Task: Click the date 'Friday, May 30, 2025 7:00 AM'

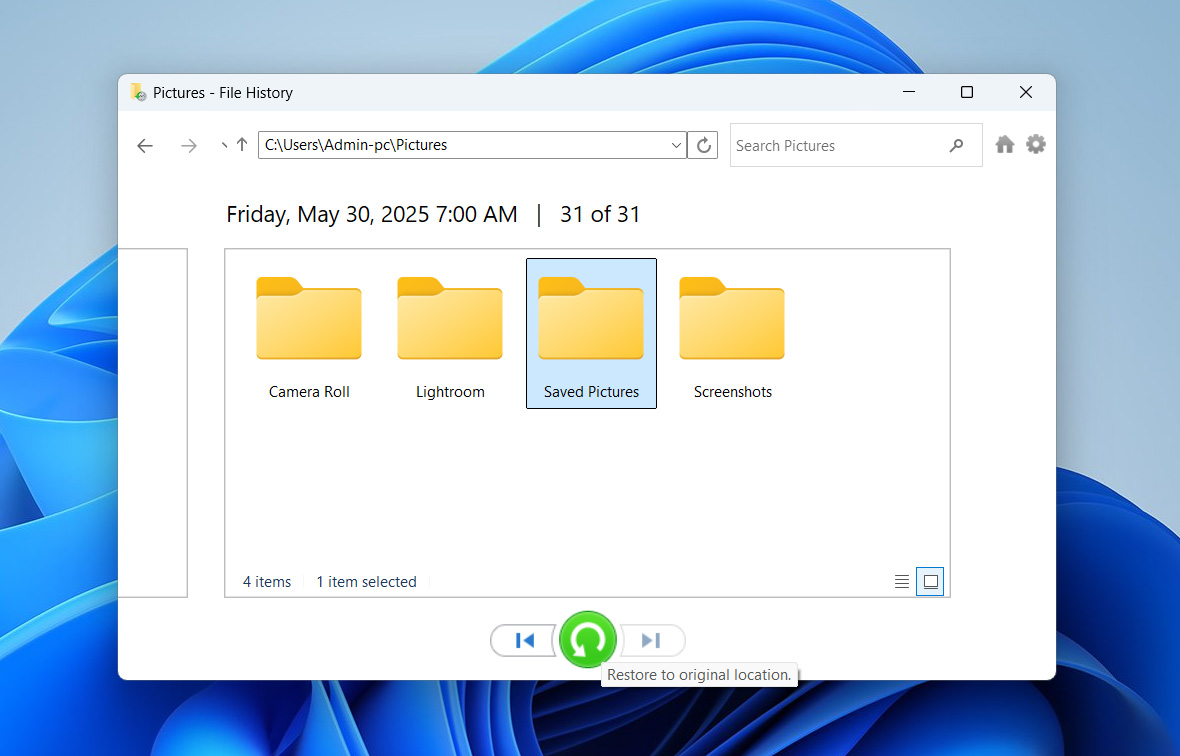Action: coord(372,214)
